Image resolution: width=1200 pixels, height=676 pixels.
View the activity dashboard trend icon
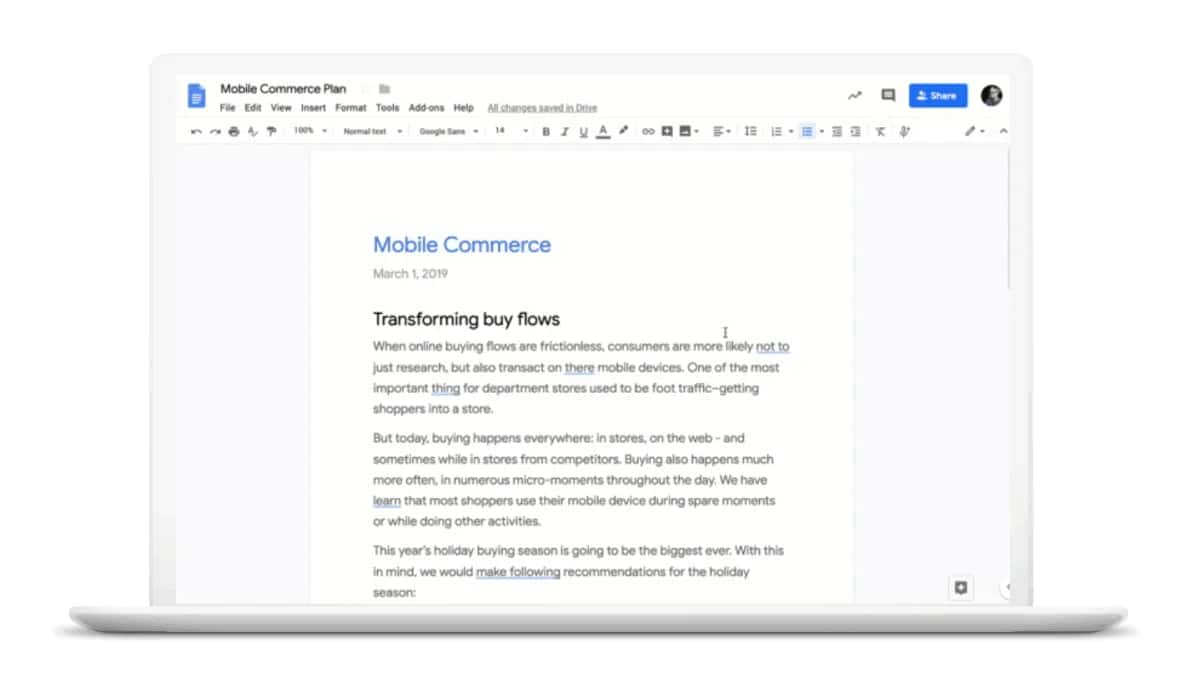pyautogui.click(x=855, y=96)
